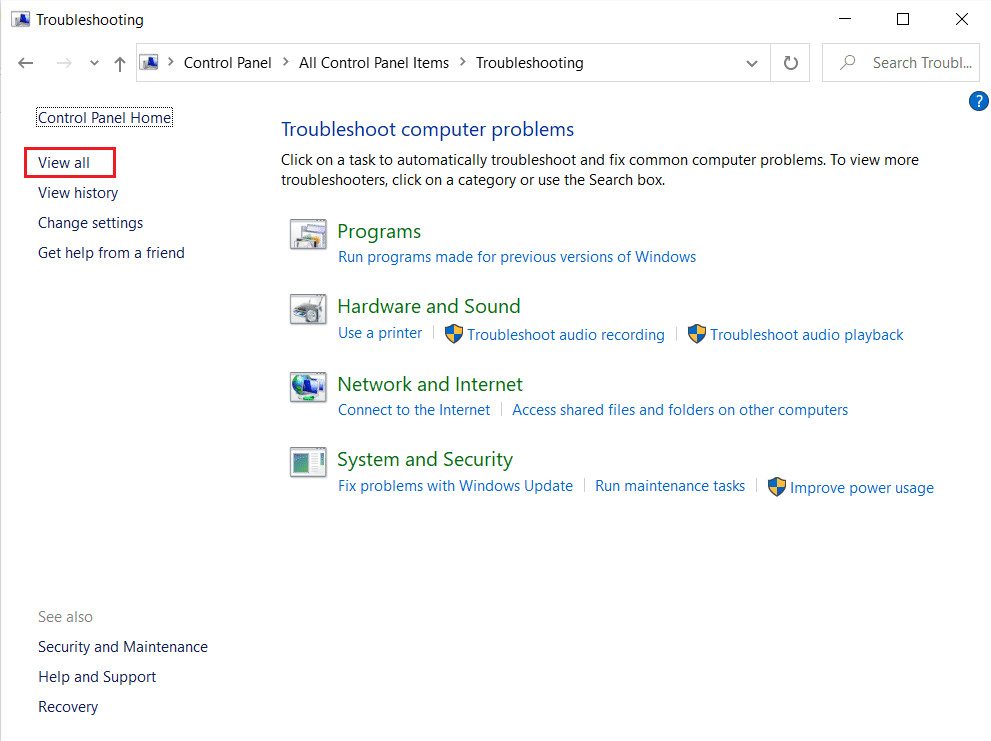This screenshot has height=741, width=991.
Task: Select the Network and Internet globe icon
Action: [x=308, y=387]
